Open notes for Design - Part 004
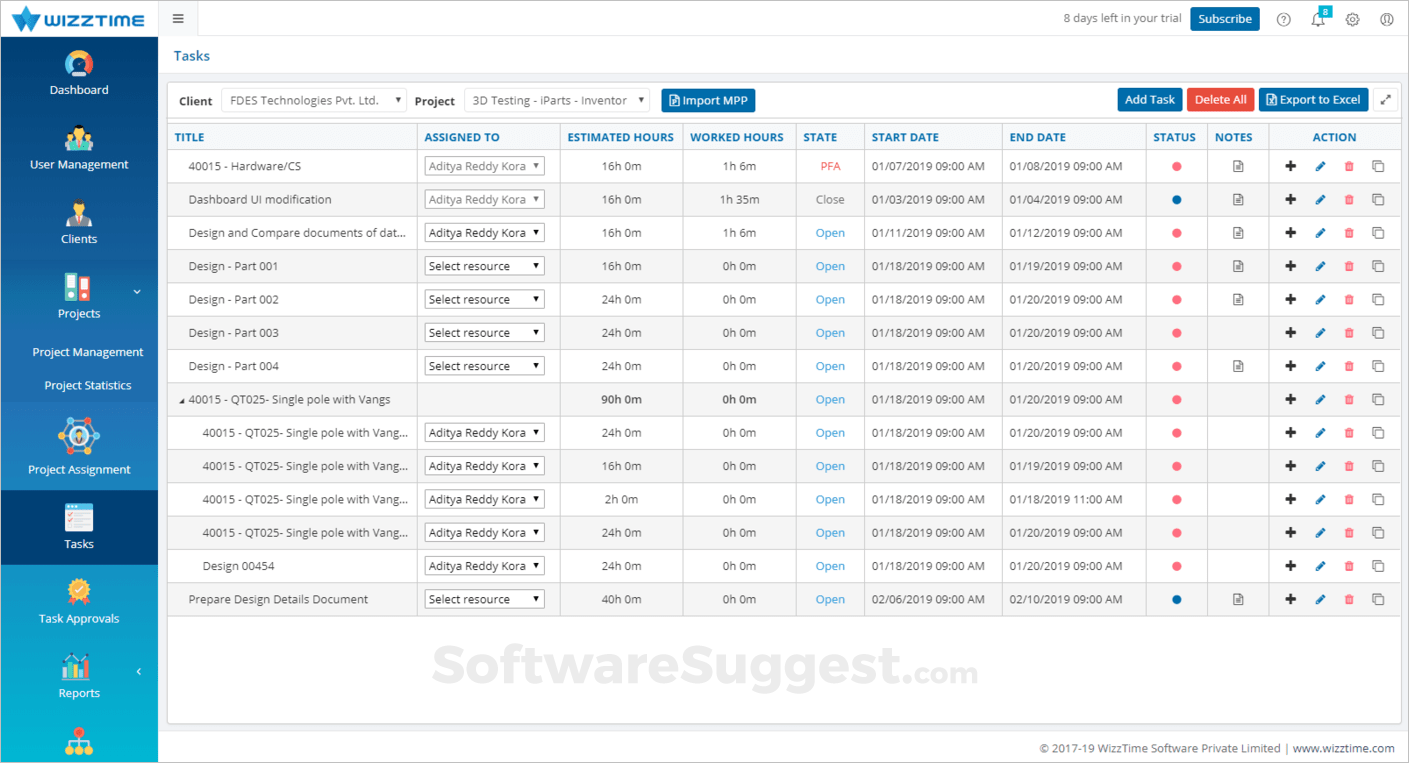Screen dimensions: 1409x763 [1238, 367]
